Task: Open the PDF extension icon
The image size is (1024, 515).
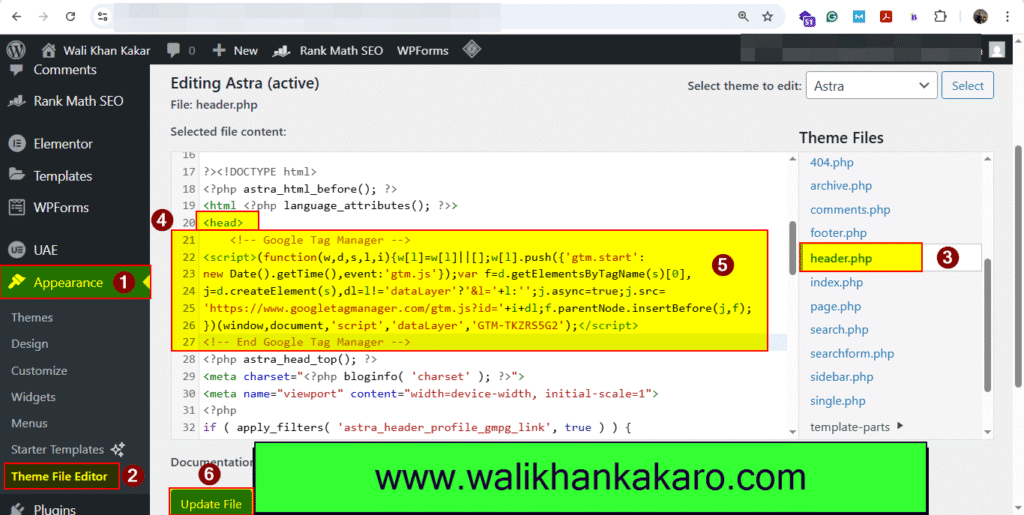Action: pyautogui.click(x=886, y=17)
